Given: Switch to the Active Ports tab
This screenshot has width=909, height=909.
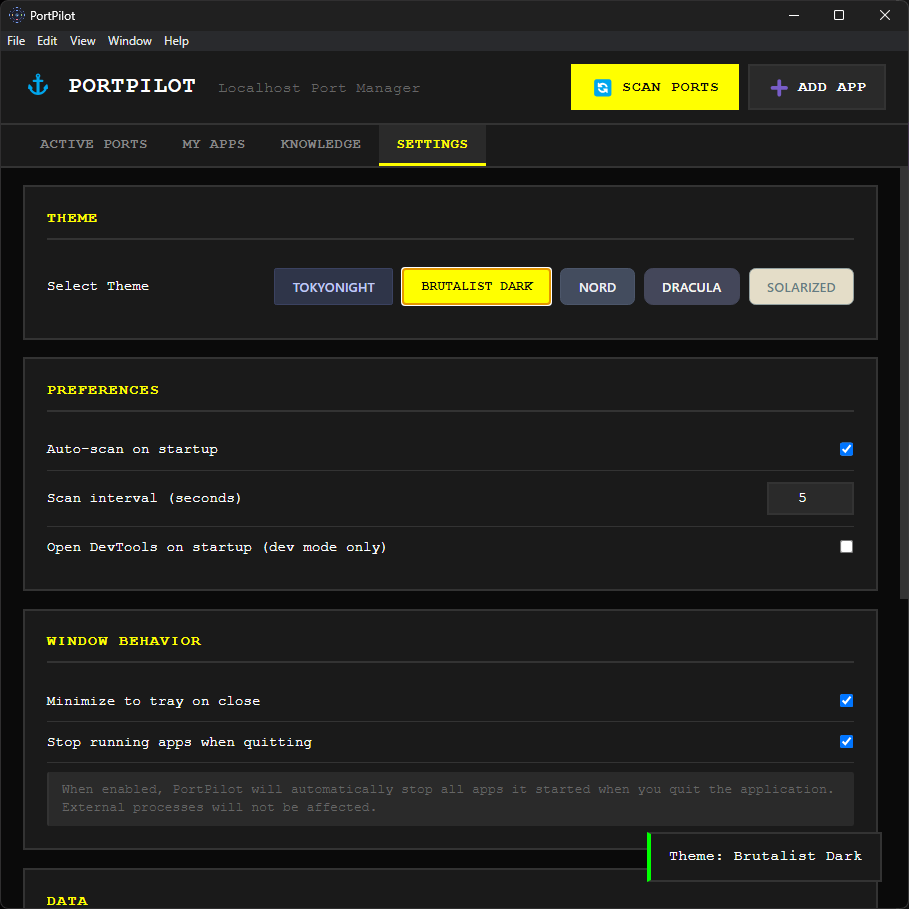Looking at the screenshot, I should tap(93, 145).
